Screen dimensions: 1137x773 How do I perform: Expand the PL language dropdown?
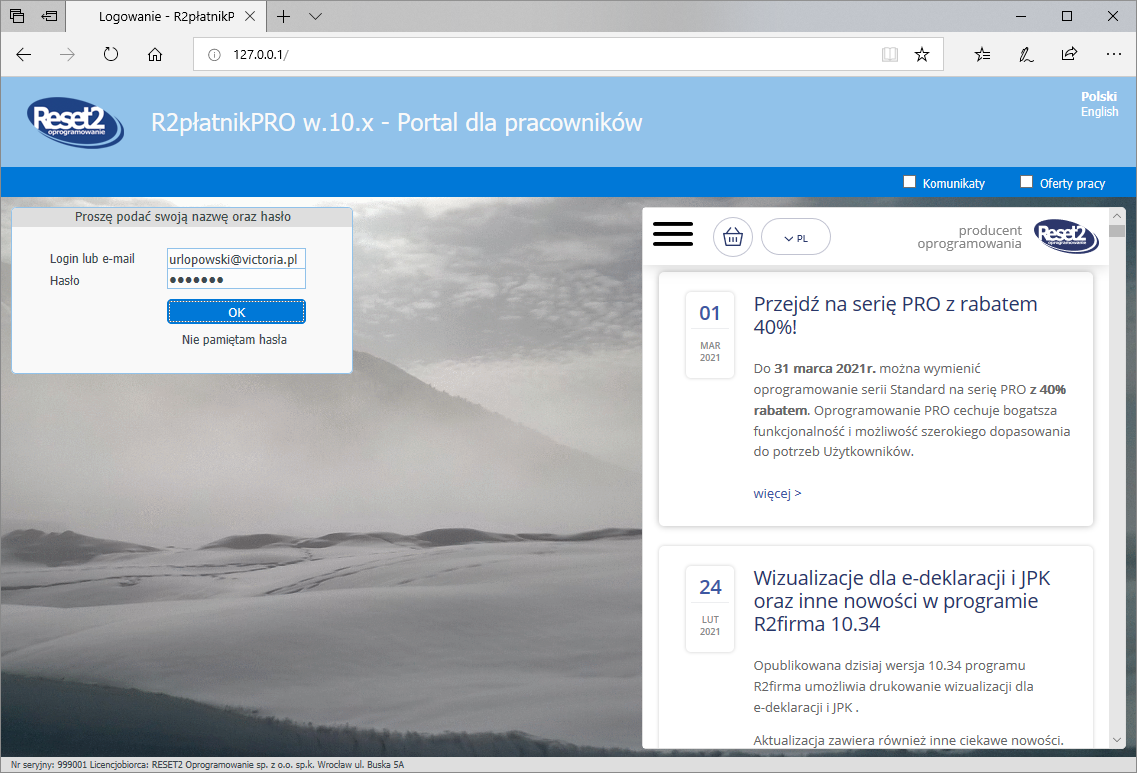coord(795,237)
